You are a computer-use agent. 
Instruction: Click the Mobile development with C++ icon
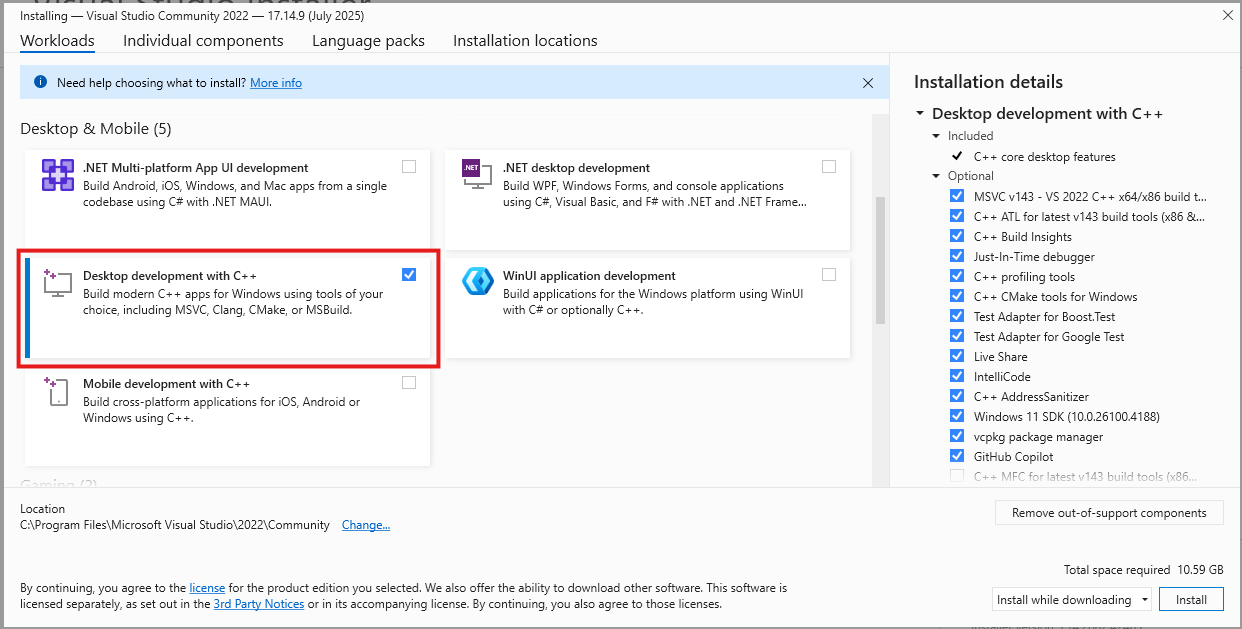click(57, 390)
